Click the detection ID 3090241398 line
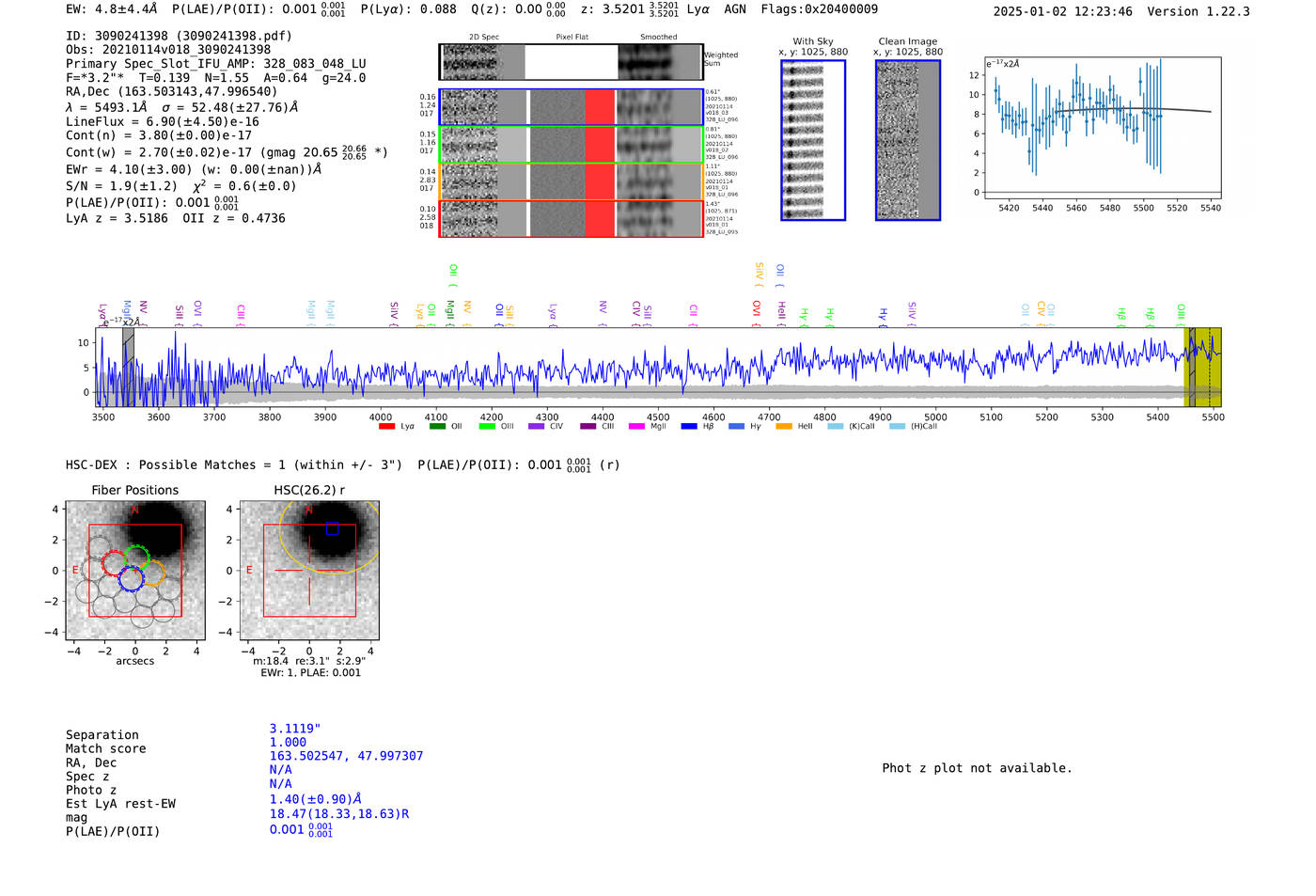Viewport: 1316px width, 896px height. (179, 36)
